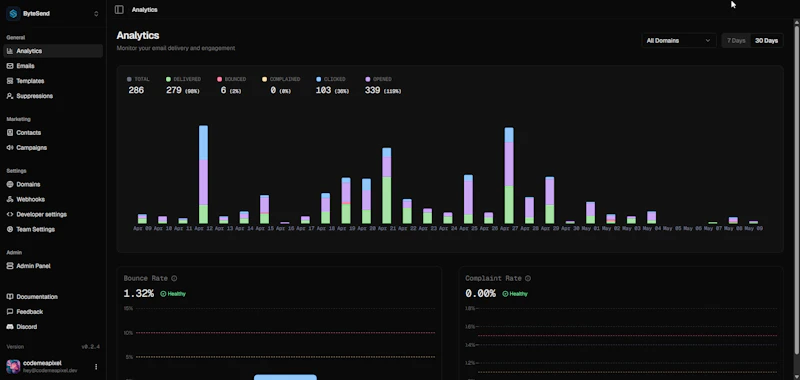The image size is (800, 380).
Task: Click the Developer settings code icon
Action: pos(10,215)
